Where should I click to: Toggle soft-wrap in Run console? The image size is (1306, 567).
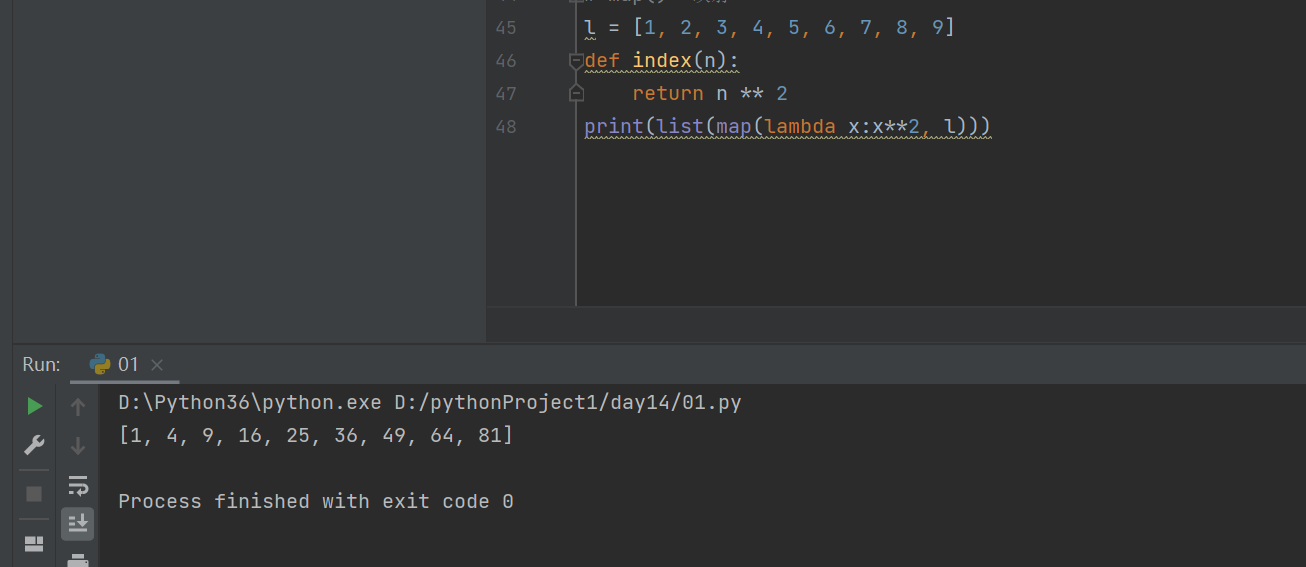(x=78, y=486)
